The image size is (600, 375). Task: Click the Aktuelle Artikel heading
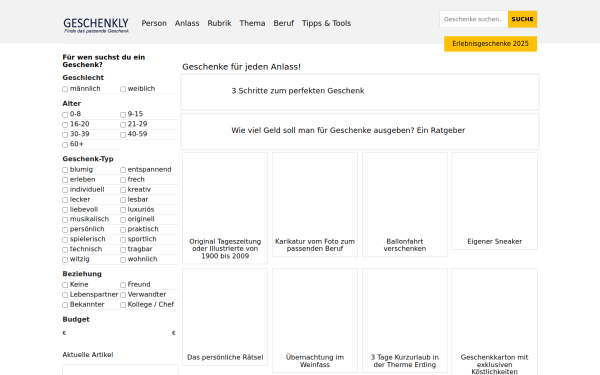[88, 355]
